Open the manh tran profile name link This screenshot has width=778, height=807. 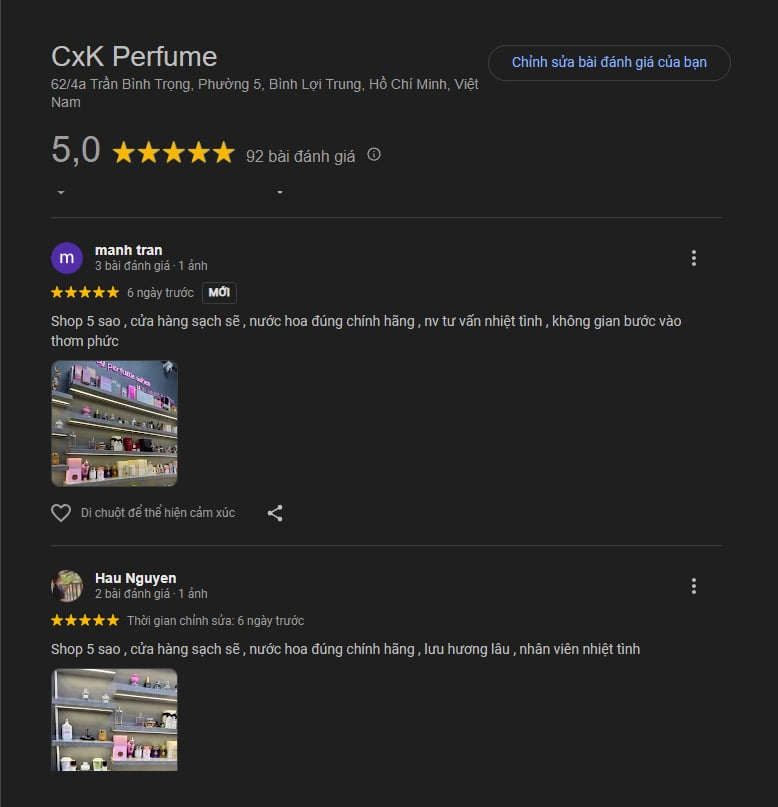pyautogui.click(x=129, y=250)
